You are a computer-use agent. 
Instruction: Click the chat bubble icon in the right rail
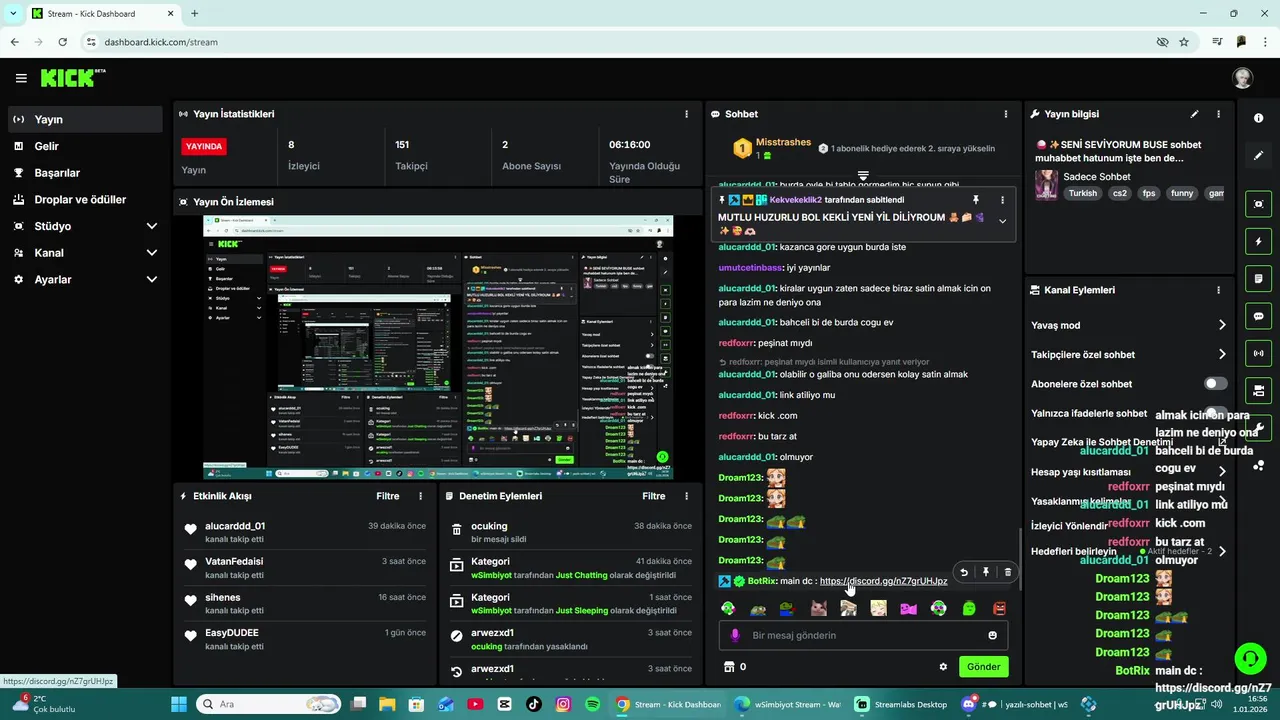tap(1258, 316)
